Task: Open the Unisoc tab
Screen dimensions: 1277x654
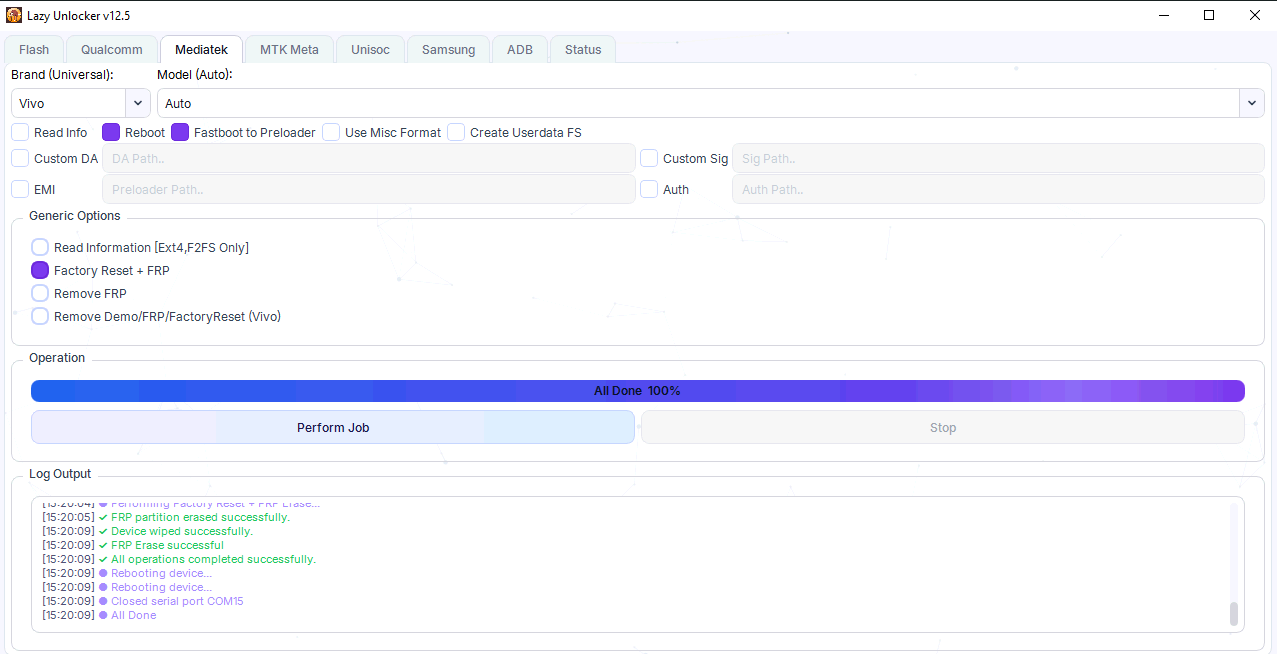Action: click(371, 49)
